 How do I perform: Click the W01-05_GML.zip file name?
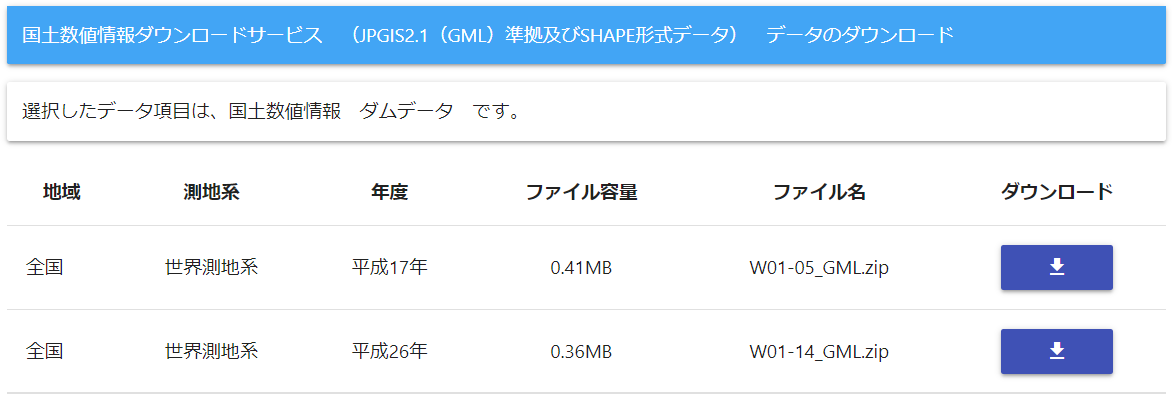pyautogui.click(x=819, y=268)
